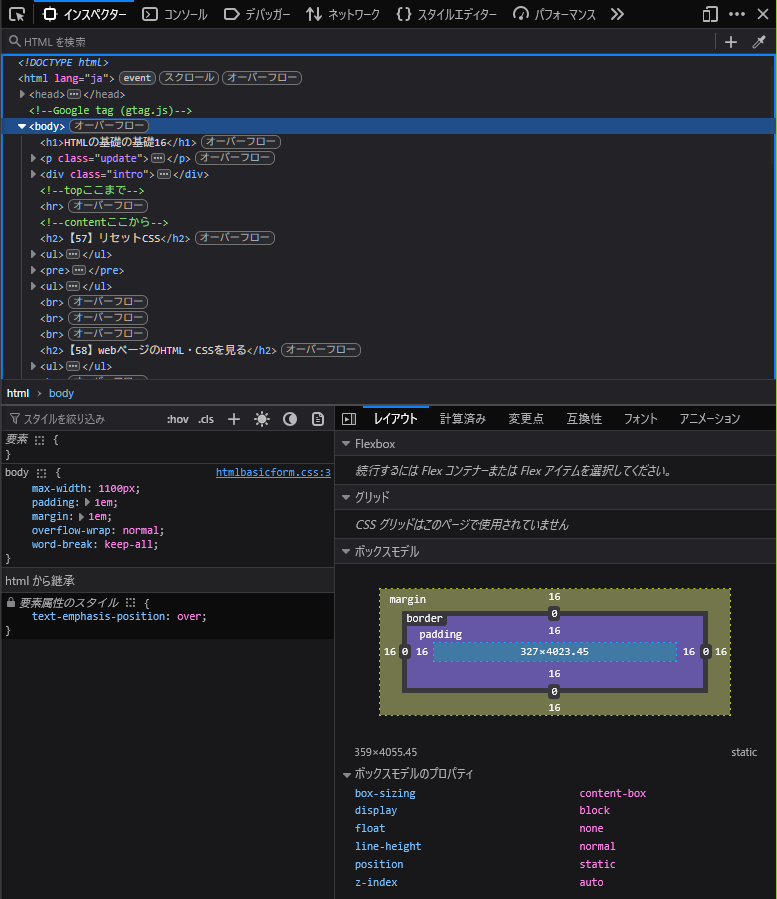
Task: Collapse the Flexbox section
Action: pos(346,444)
